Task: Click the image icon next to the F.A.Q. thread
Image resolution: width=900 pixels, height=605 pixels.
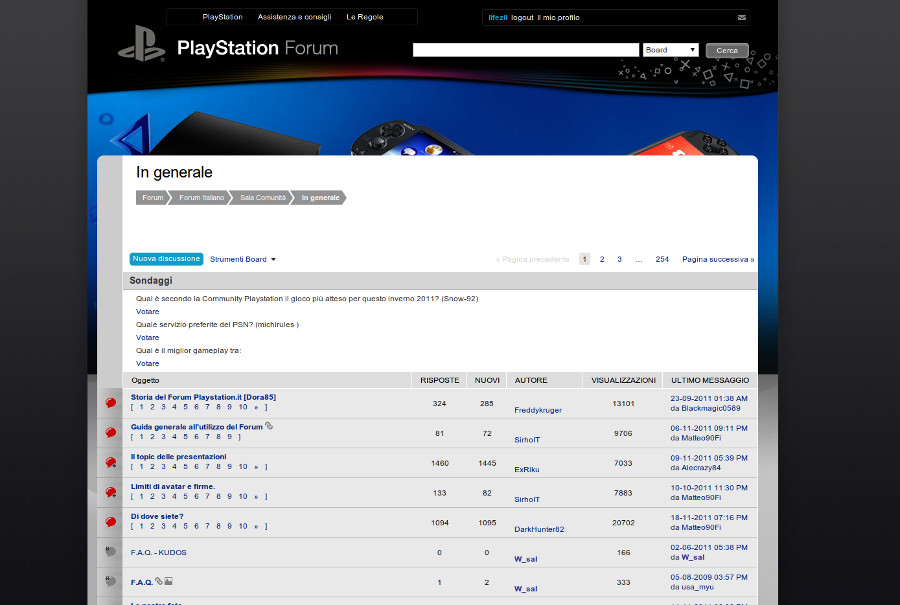Action: [168, 581]
